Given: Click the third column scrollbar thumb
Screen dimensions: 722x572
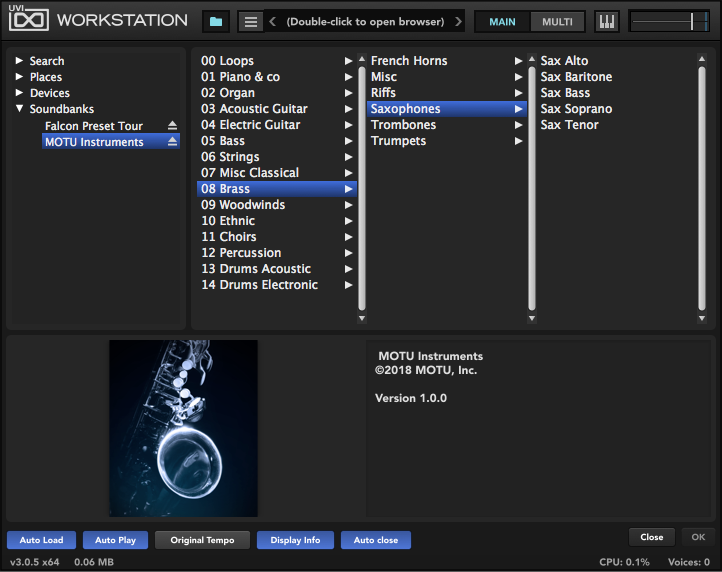Looking at the screenshot, I should pyautogui.click(x=702, y=188).
